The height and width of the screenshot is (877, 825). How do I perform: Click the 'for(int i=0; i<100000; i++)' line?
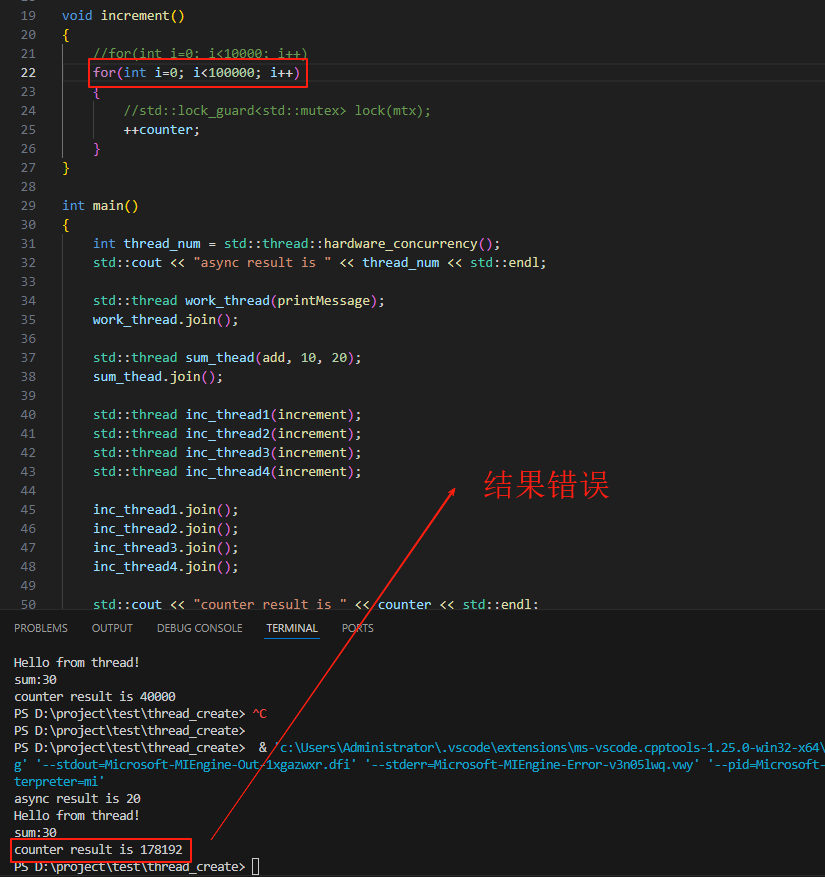pos(196,73)
